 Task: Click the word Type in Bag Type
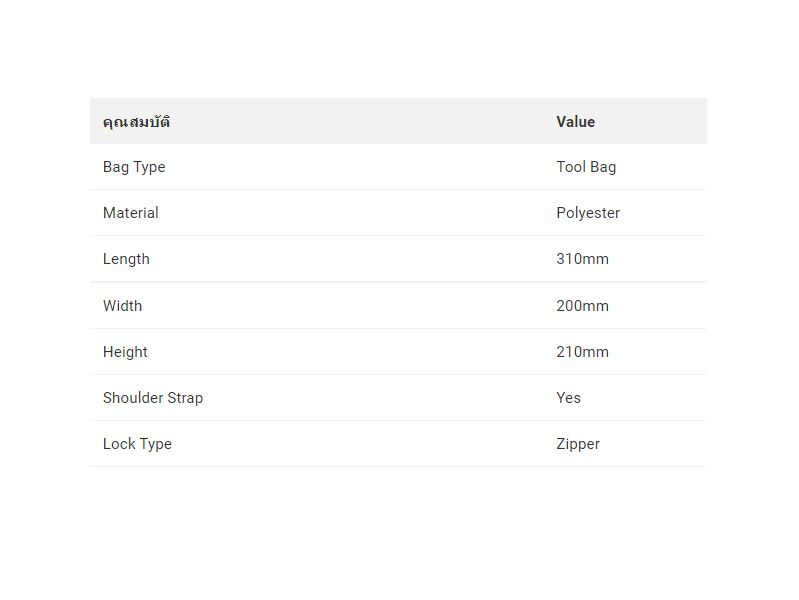[149, 167]
